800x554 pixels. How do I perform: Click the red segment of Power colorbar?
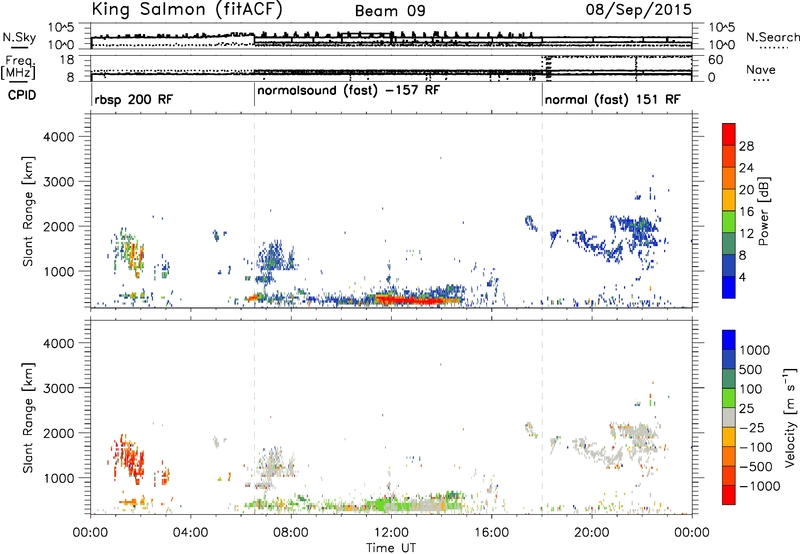729,134
